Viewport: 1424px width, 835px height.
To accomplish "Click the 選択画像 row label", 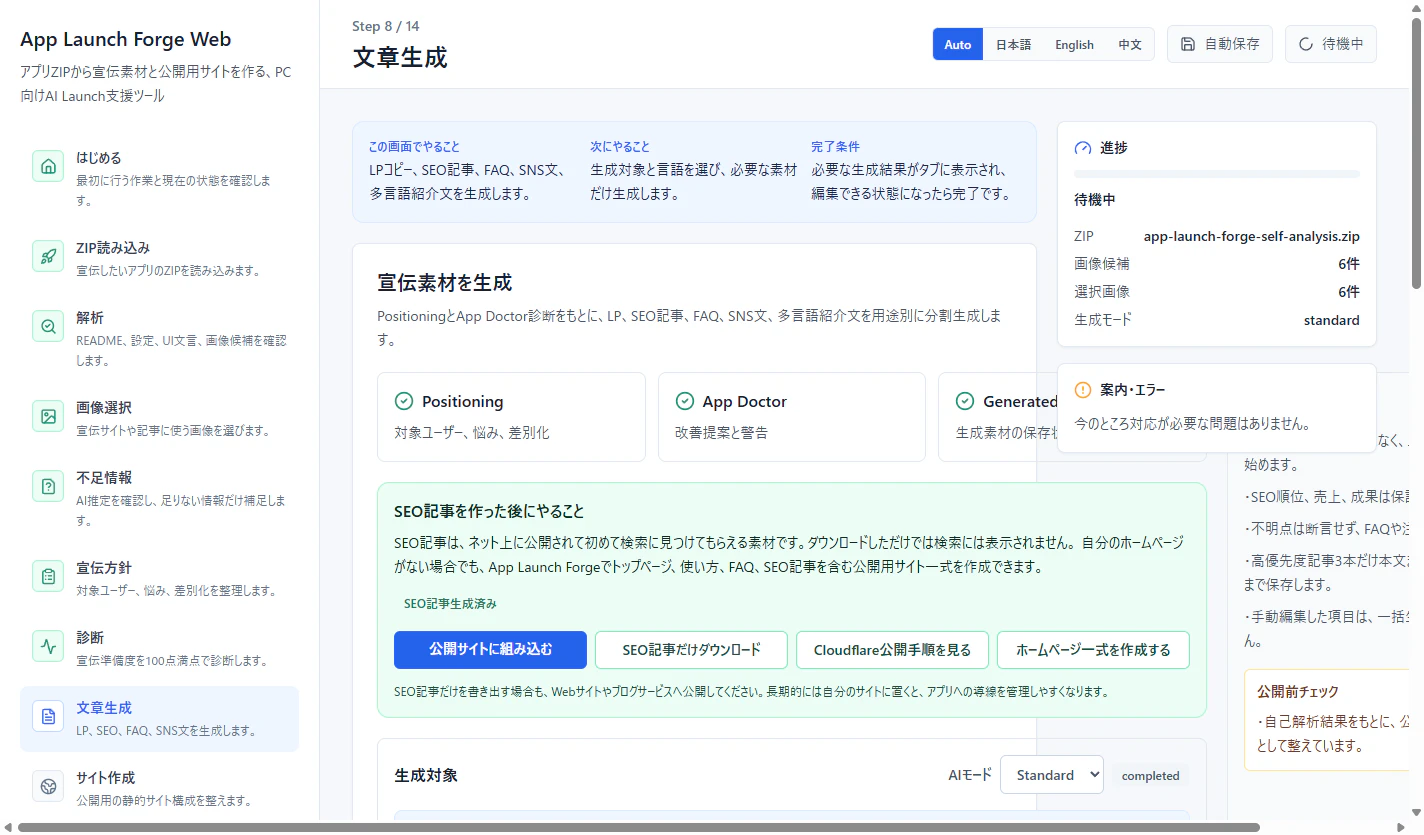I will (1102, 292).
